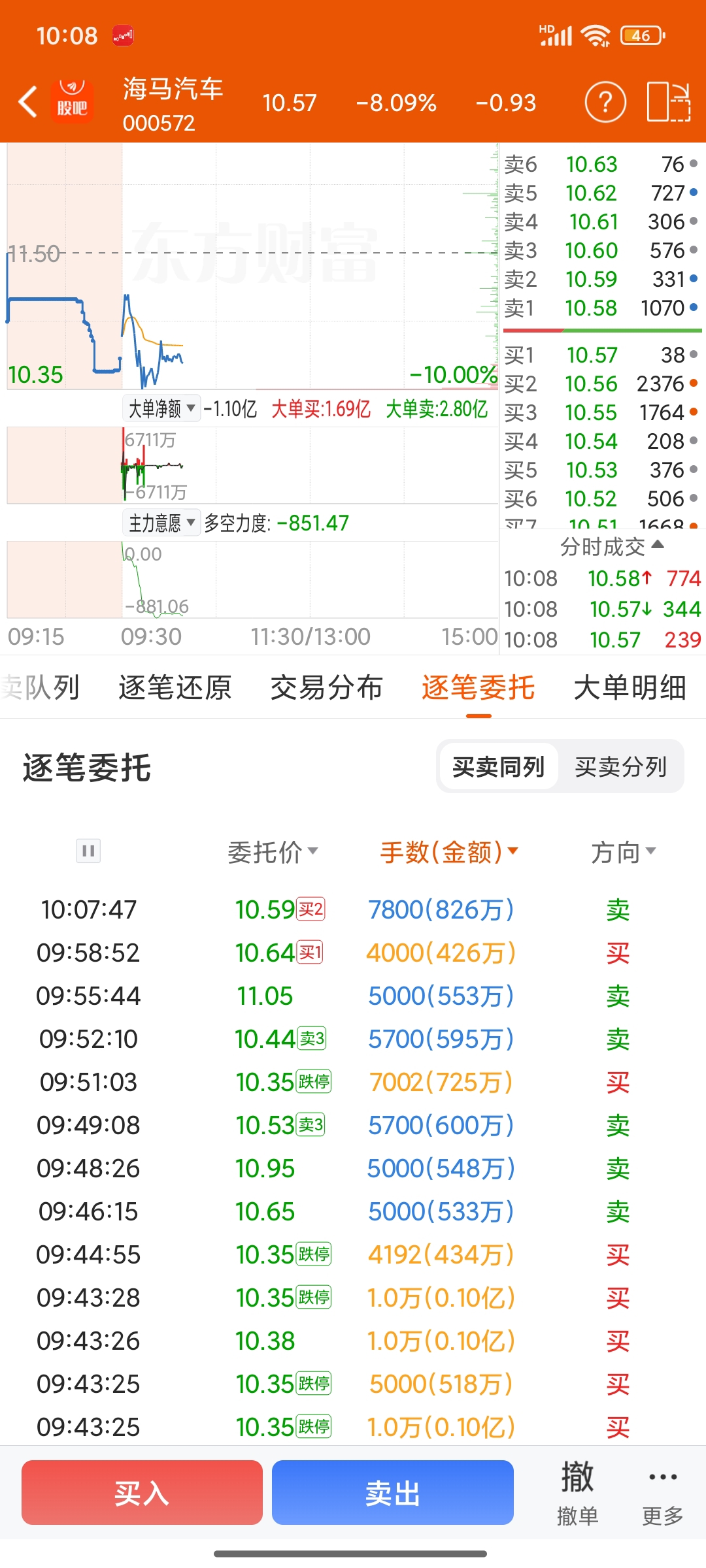Viewport: 706px width, 1568px height.
Task: Open the 大单净额 indicator dropdown
Action: pos(161,409)
